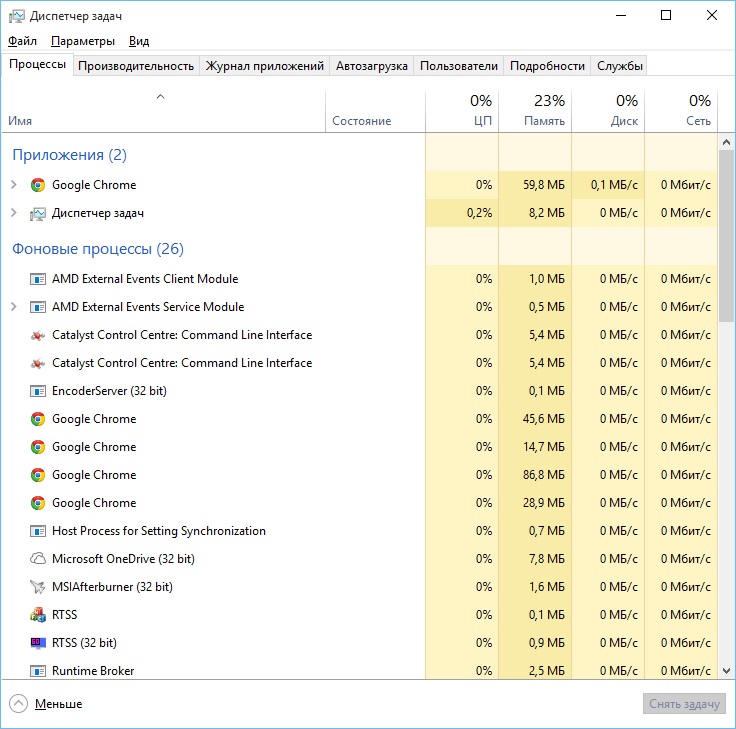Screen dimensions: 736x729
Task: Open the Файл menu
Action: click(22, 41)
